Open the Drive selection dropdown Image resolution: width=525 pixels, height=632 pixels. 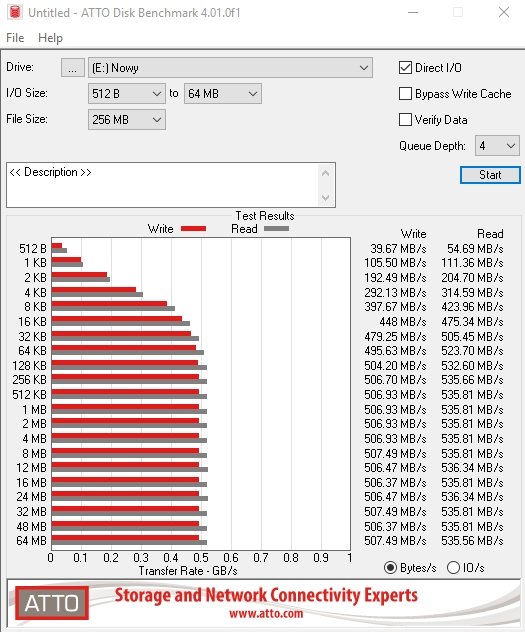230,68
